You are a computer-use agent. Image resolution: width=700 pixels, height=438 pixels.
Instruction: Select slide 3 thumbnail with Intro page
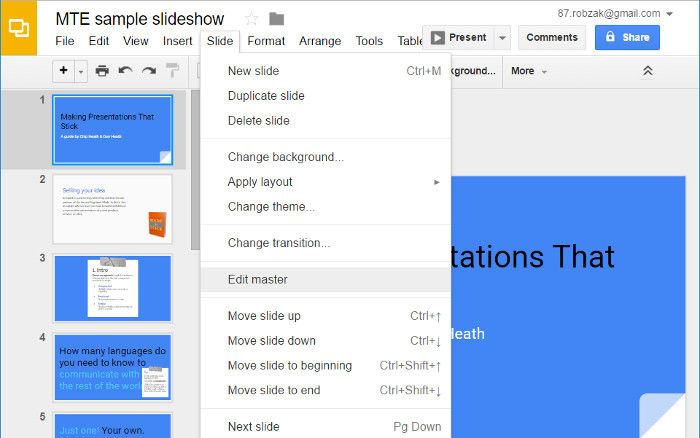point(112,288)
